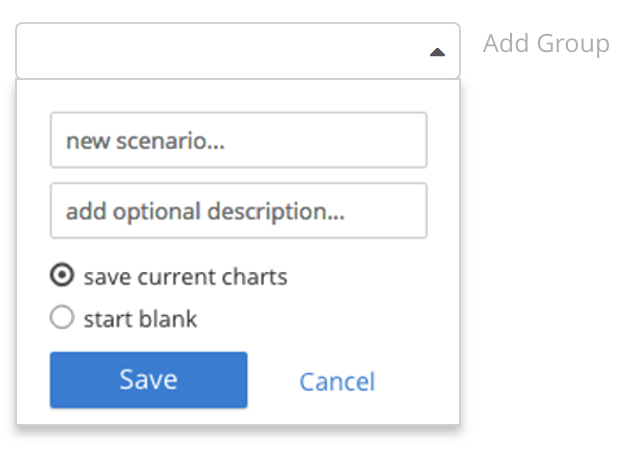Click the "save current charts" label text
Viewport: 620px width, 455px height.
pyautogui.click(x=185, y=277)
